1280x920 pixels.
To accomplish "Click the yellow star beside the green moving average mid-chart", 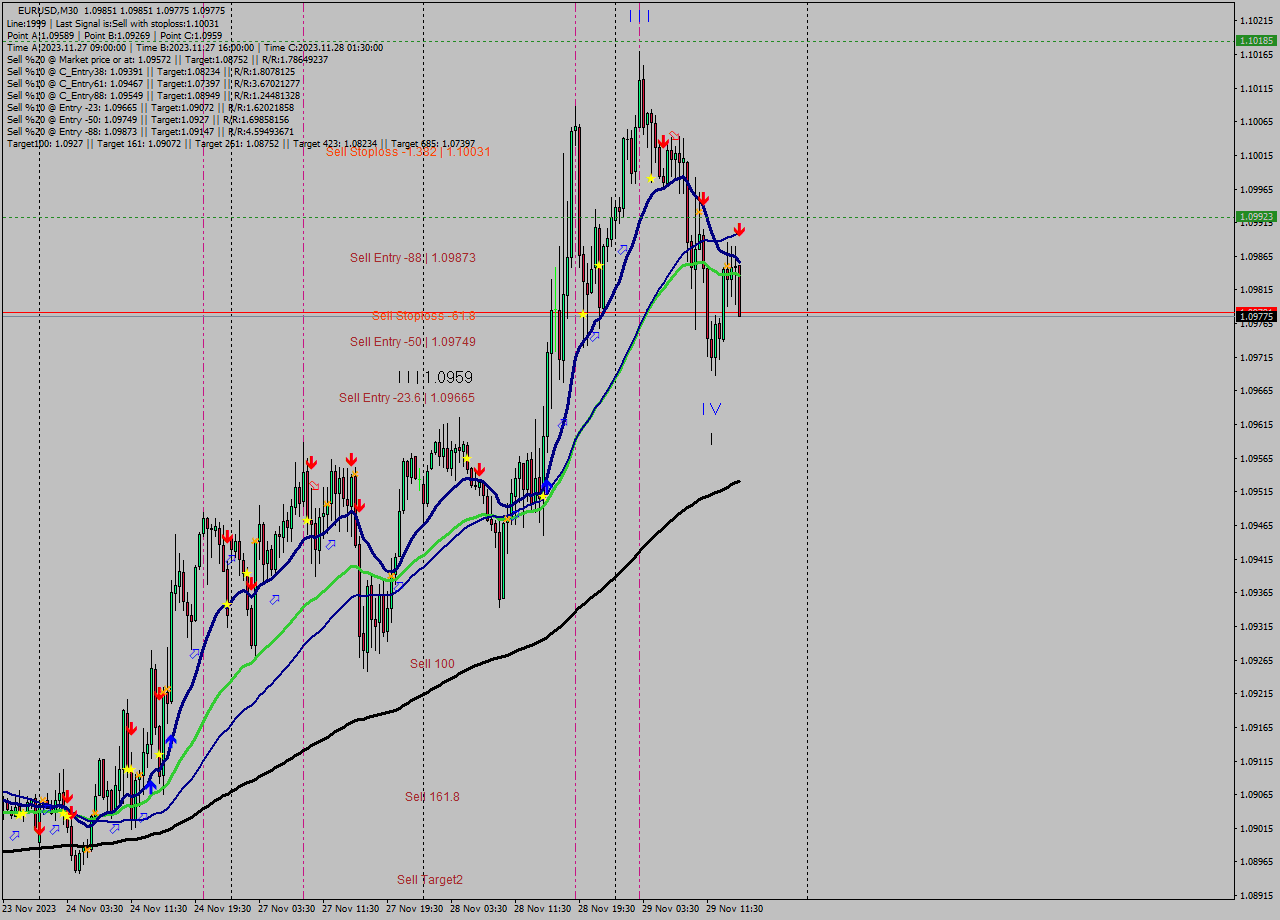I will coord(543,494).
